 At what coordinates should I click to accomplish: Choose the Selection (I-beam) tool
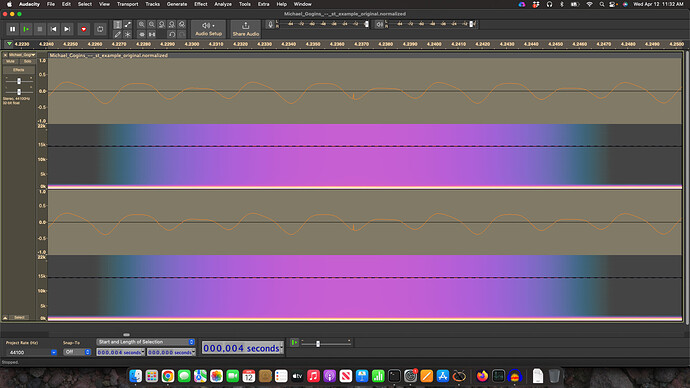coord(117,24)
